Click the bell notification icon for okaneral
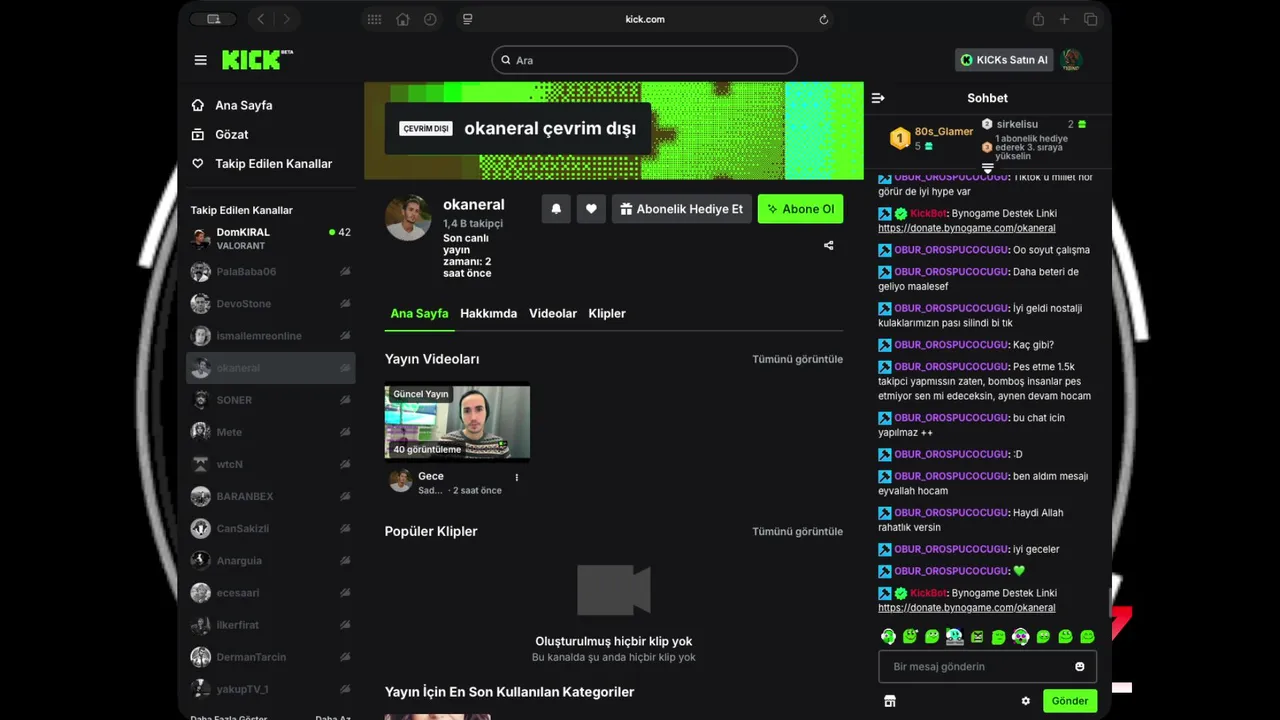 556,209
